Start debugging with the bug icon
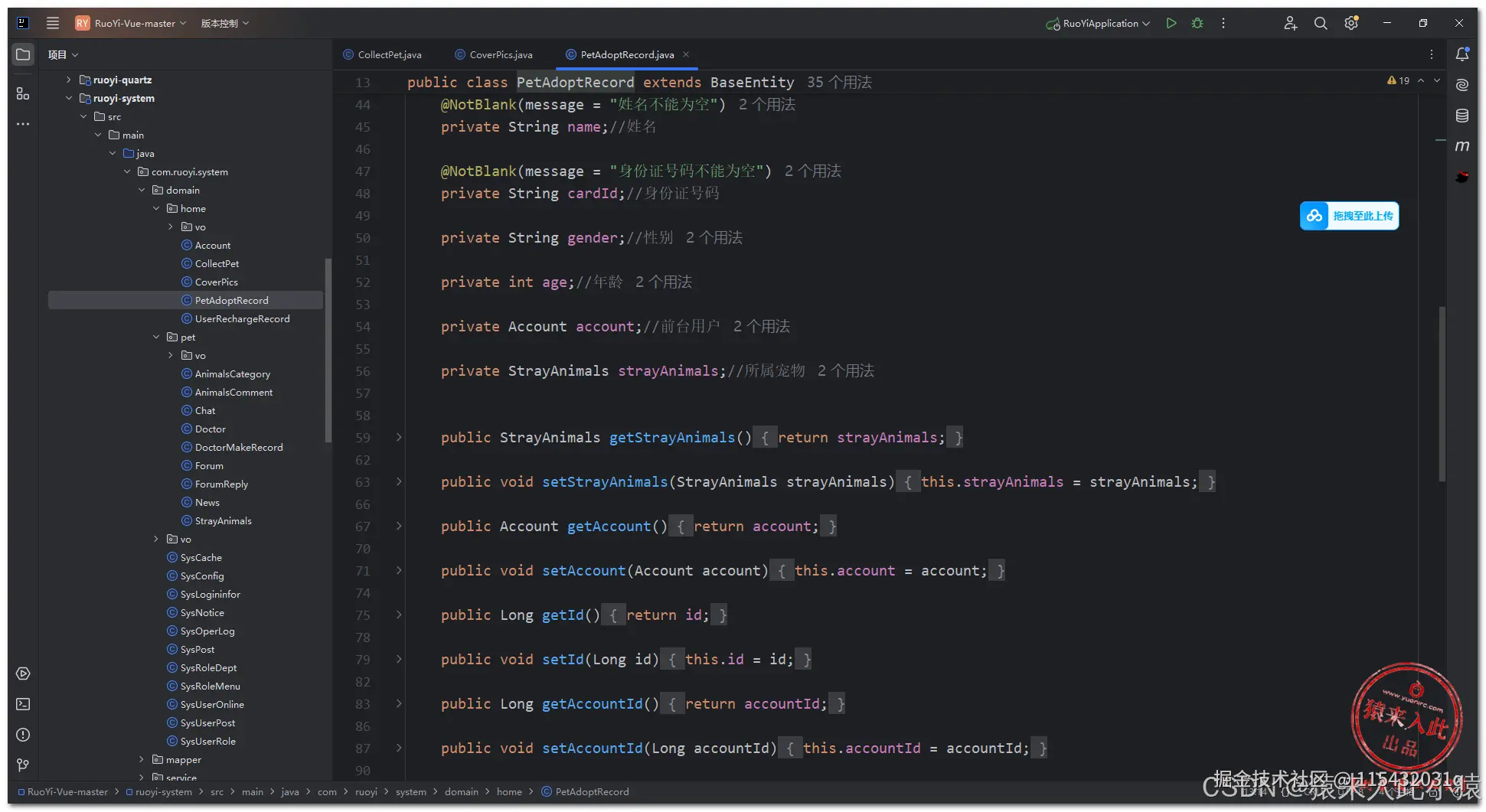This screenshot has height=812, width=1486. 1197,23
